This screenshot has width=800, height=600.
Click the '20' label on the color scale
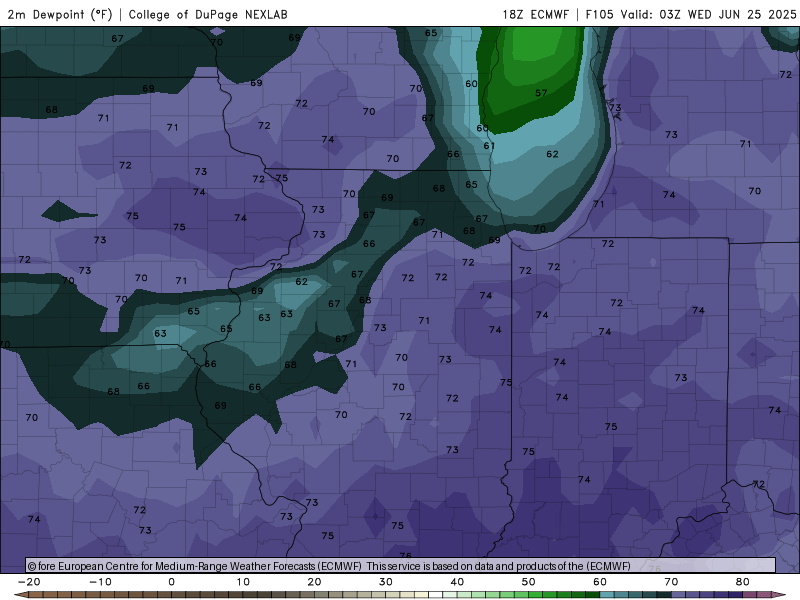(314, 582)
